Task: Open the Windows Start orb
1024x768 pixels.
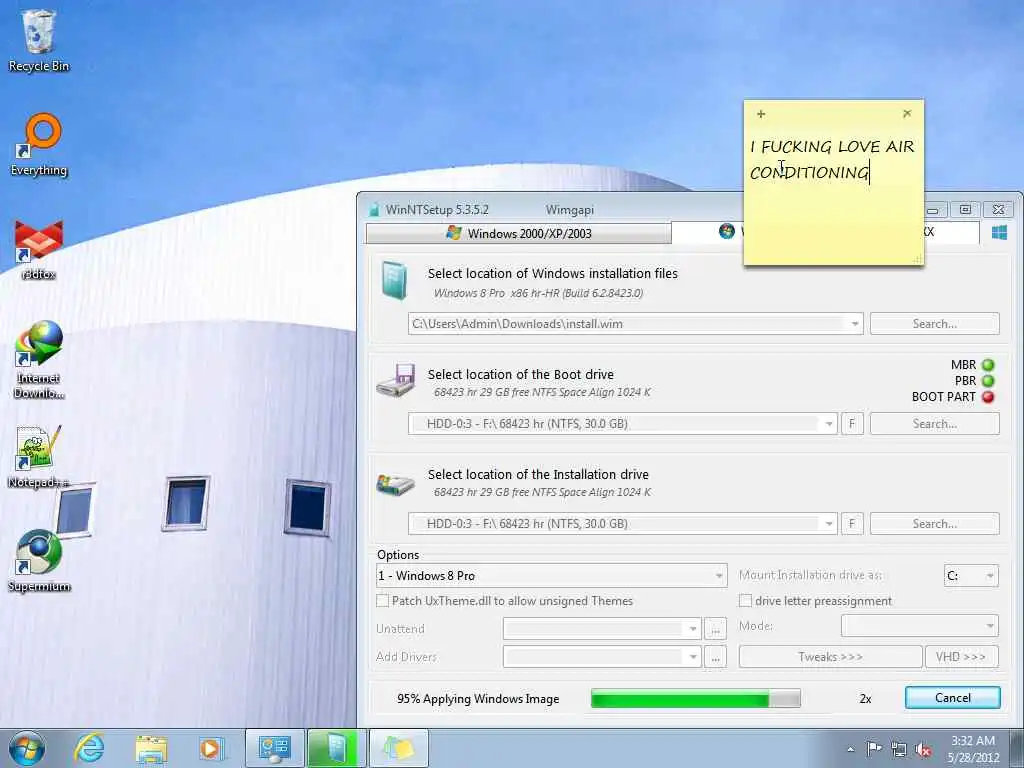Action: tap(27, 748)
